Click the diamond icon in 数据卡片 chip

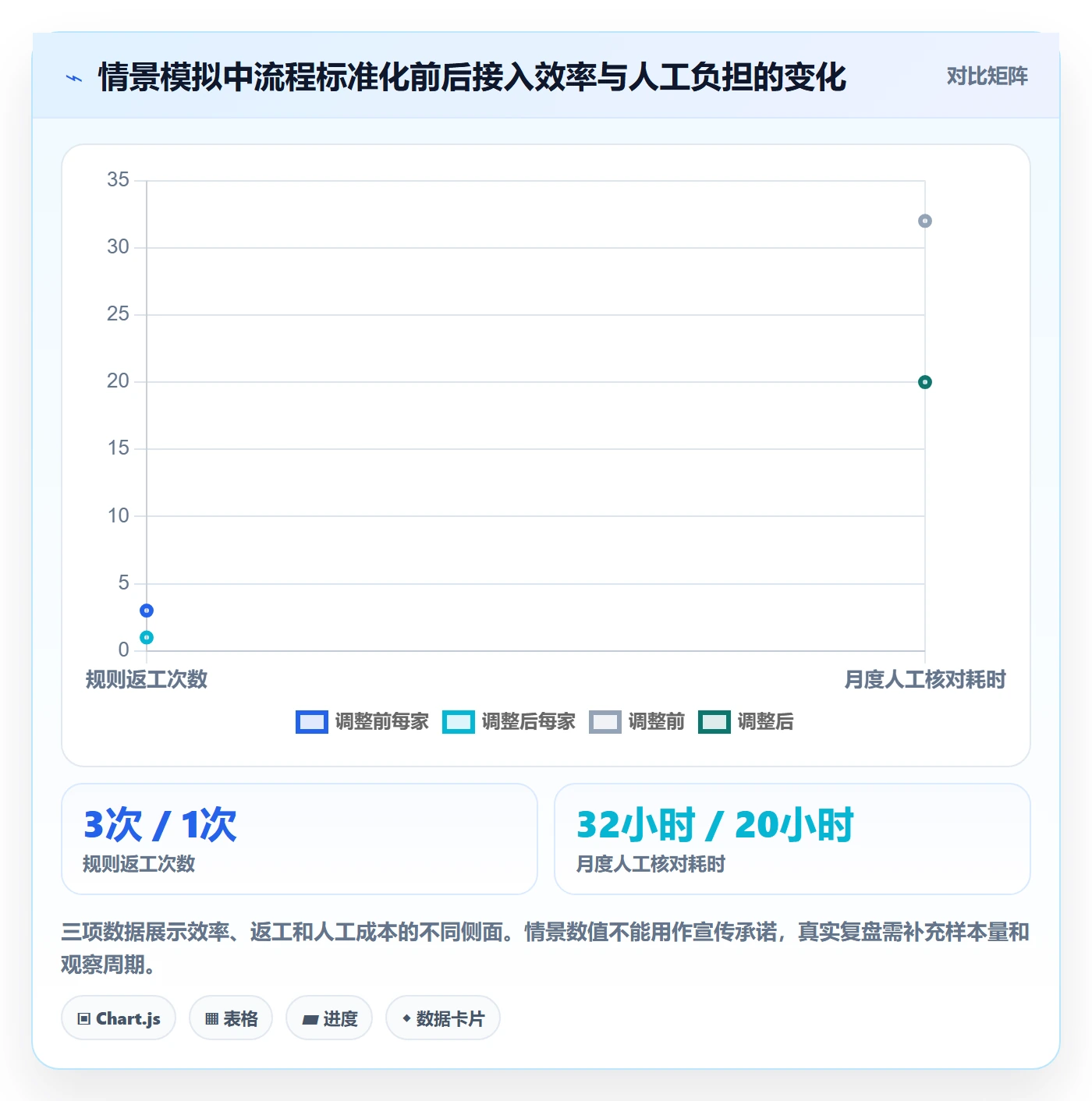pos(406,1018)
